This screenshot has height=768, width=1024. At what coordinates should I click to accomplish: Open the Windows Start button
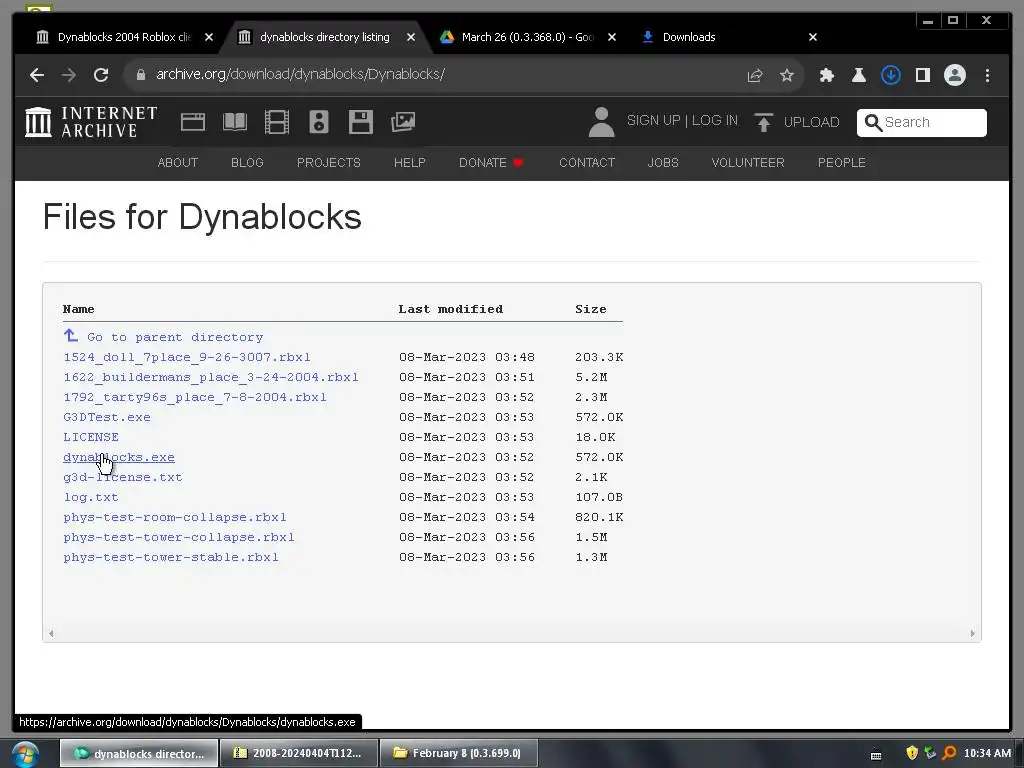[25, 754]
